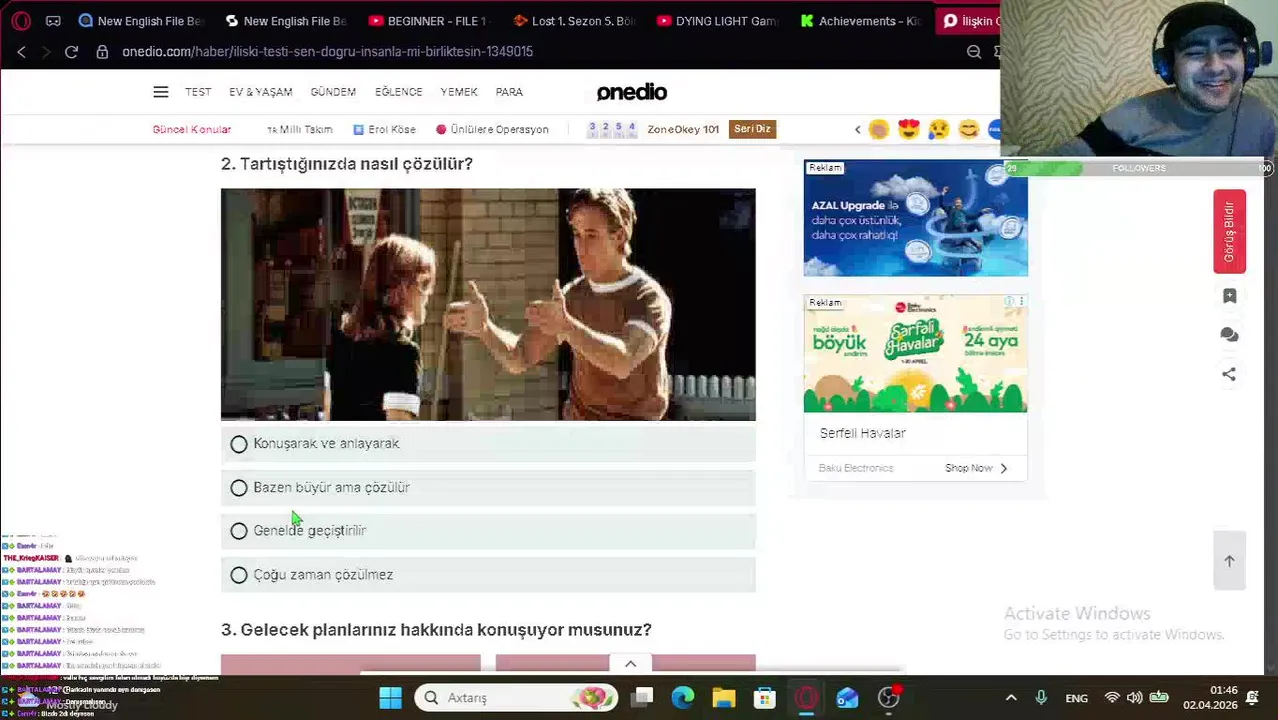
Task: Open OBS Studio from the taskbar
Action: pos(888,697)
